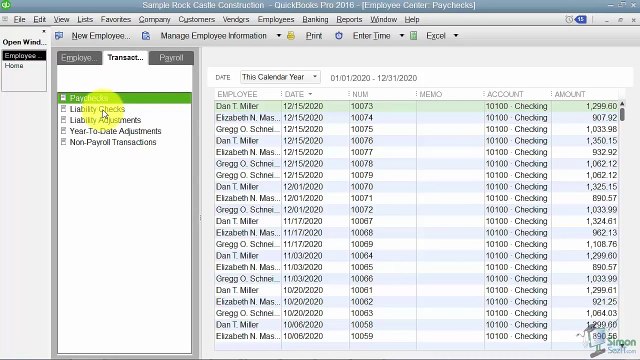Viewport: 640px width, 360px height.
Task: Open the Edit menu
Action: pos(40,20)
